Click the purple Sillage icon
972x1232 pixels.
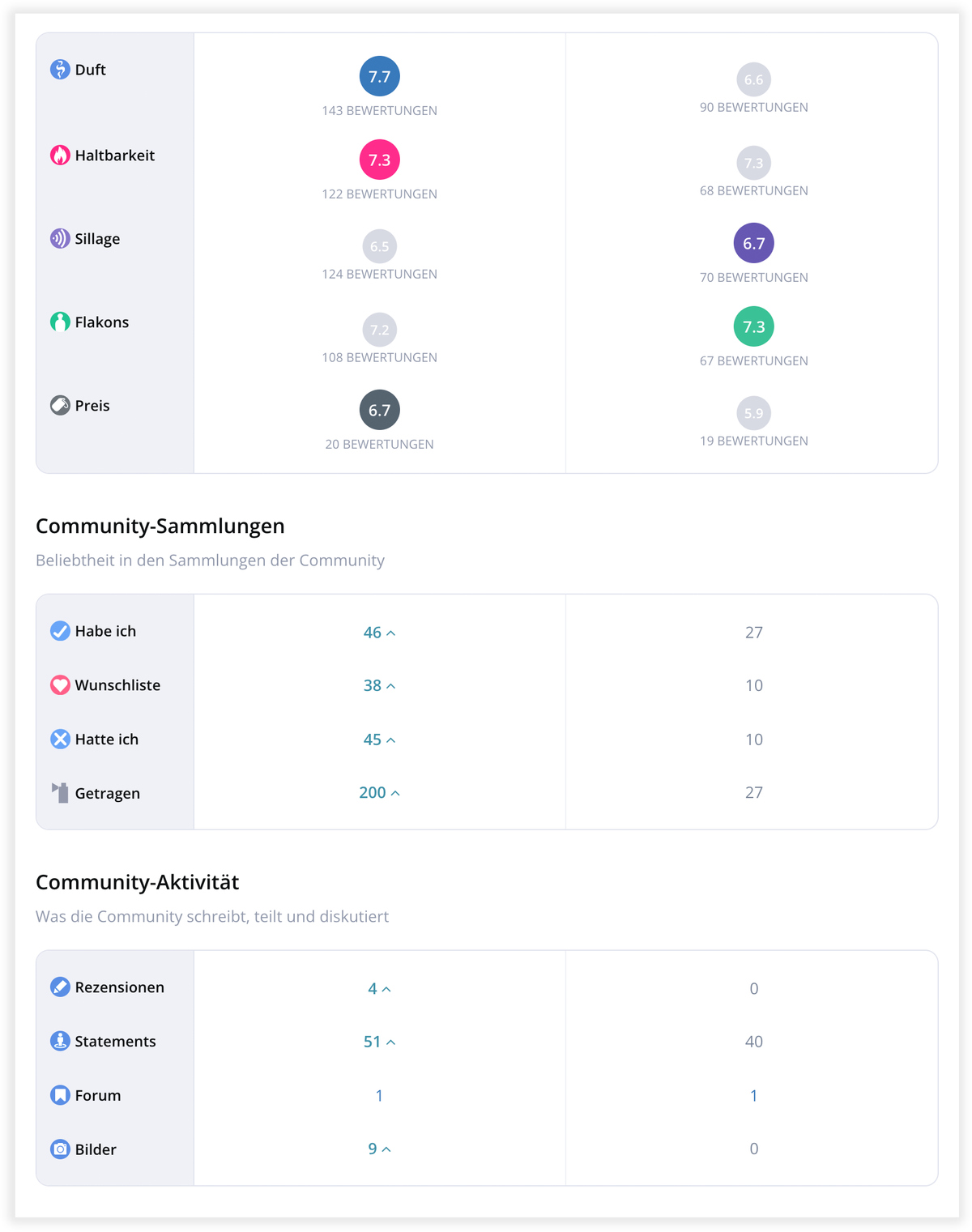[60, 239]
